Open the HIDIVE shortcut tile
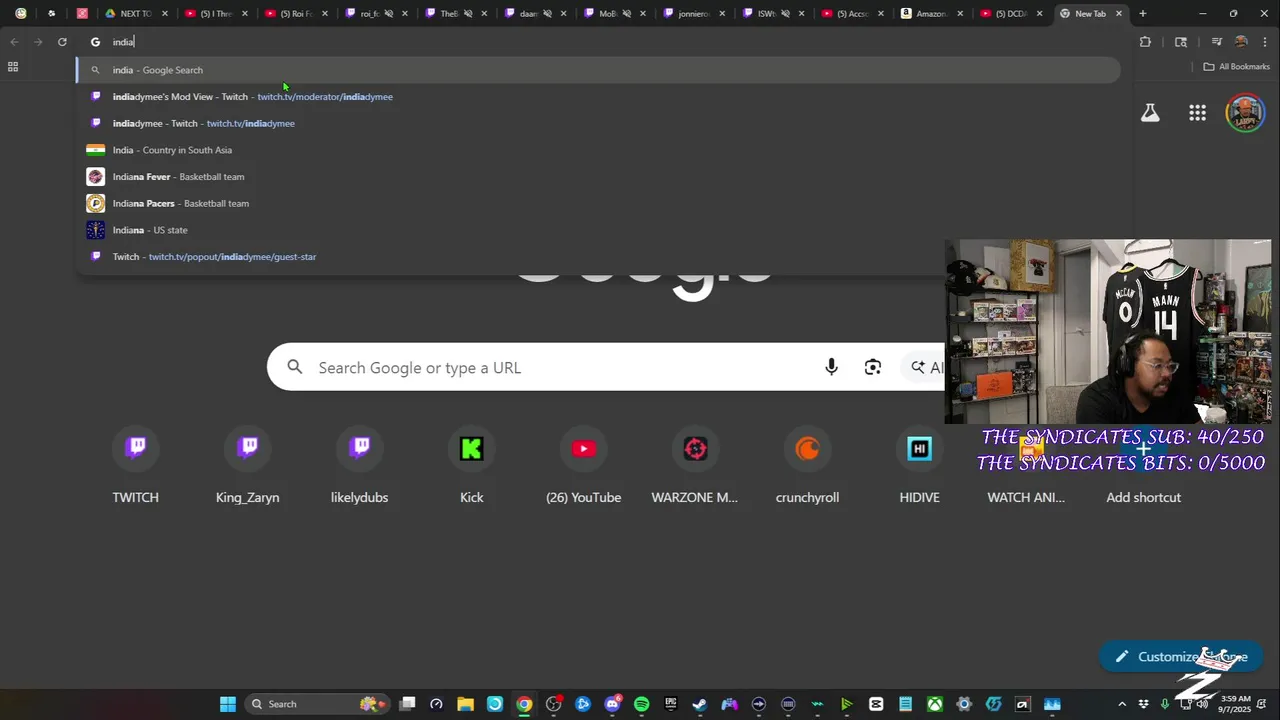Image resolution: width=1280 pixels, height=720 pixels. pos(919,467)
